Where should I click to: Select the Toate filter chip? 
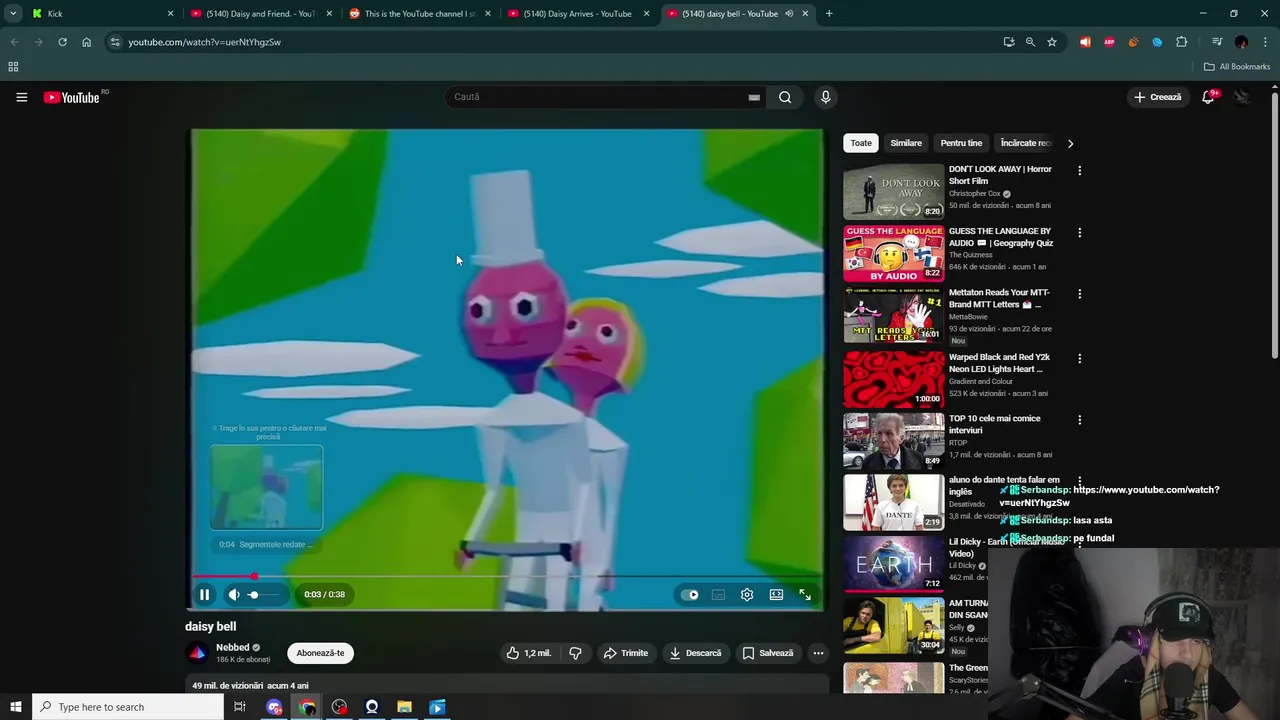[x=861, y=143]
